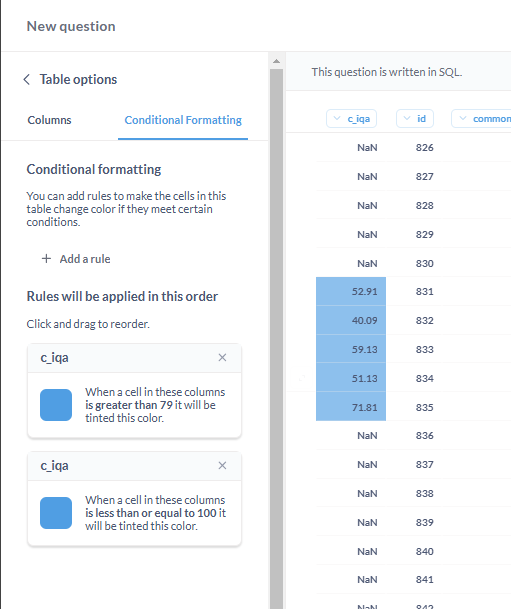Click the sidebar vertical scrollbar track
Screen dimensions: 511x609
(276, 338)
